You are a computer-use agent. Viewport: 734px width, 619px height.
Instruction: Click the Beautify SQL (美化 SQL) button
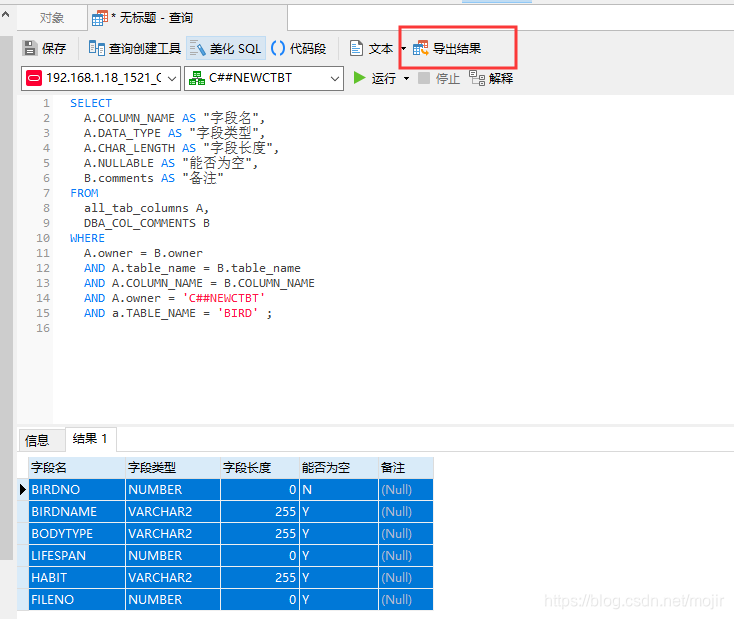(226, 48)
